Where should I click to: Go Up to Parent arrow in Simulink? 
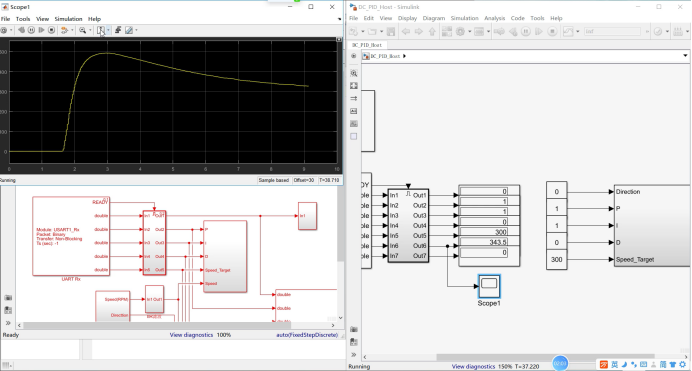tap(432, 31)
